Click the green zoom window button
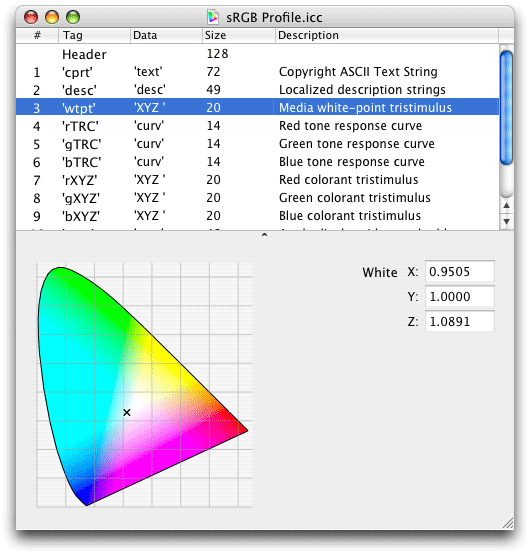531x557 pixels. click(x=73, y=17)
